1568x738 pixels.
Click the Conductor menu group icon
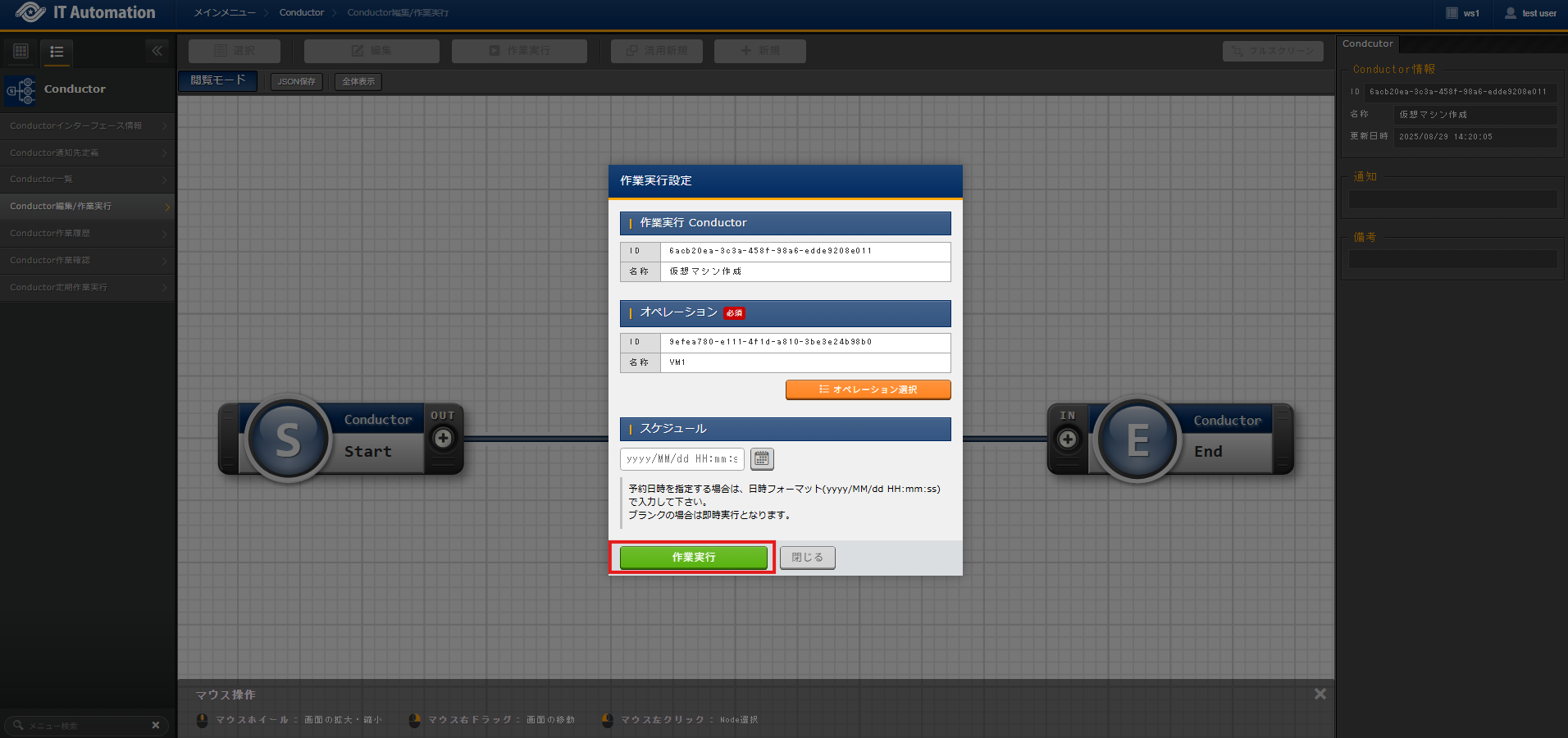pos(21,90)
